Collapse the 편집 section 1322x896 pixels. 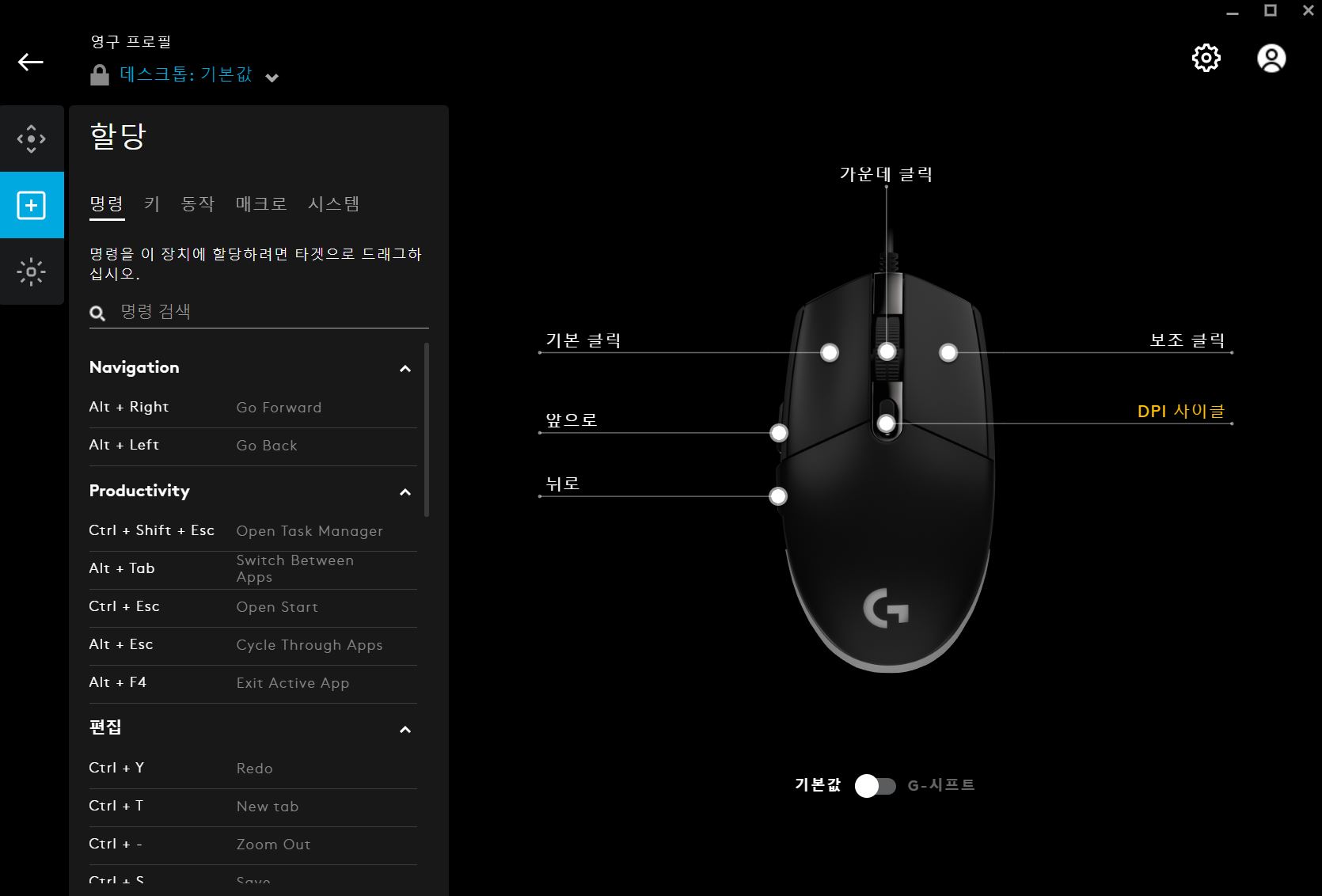[x=405, y=730]
